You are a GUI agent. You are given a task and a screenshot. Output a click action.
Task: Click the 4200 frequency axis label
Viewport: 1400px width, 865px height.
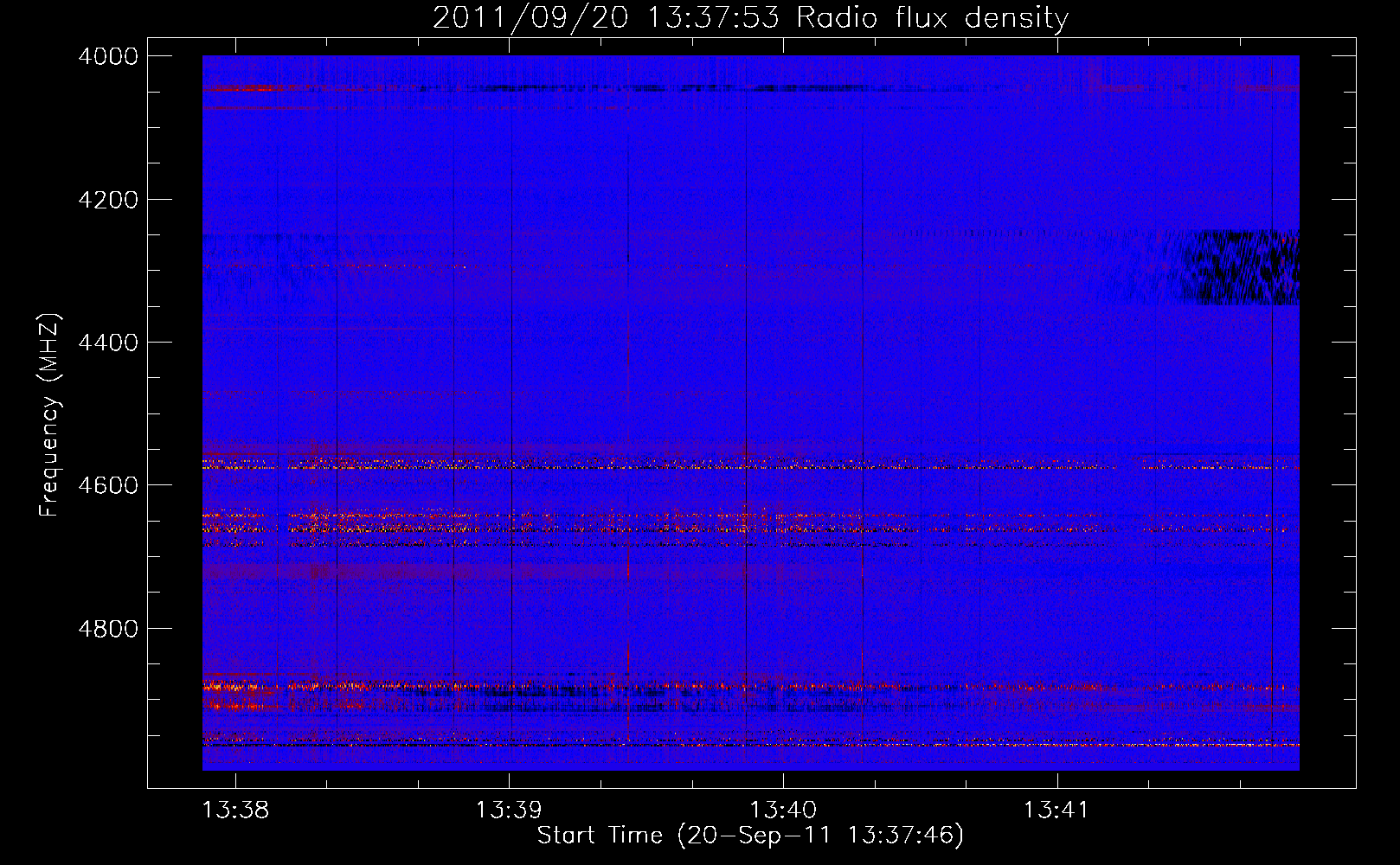click(108, 200)
